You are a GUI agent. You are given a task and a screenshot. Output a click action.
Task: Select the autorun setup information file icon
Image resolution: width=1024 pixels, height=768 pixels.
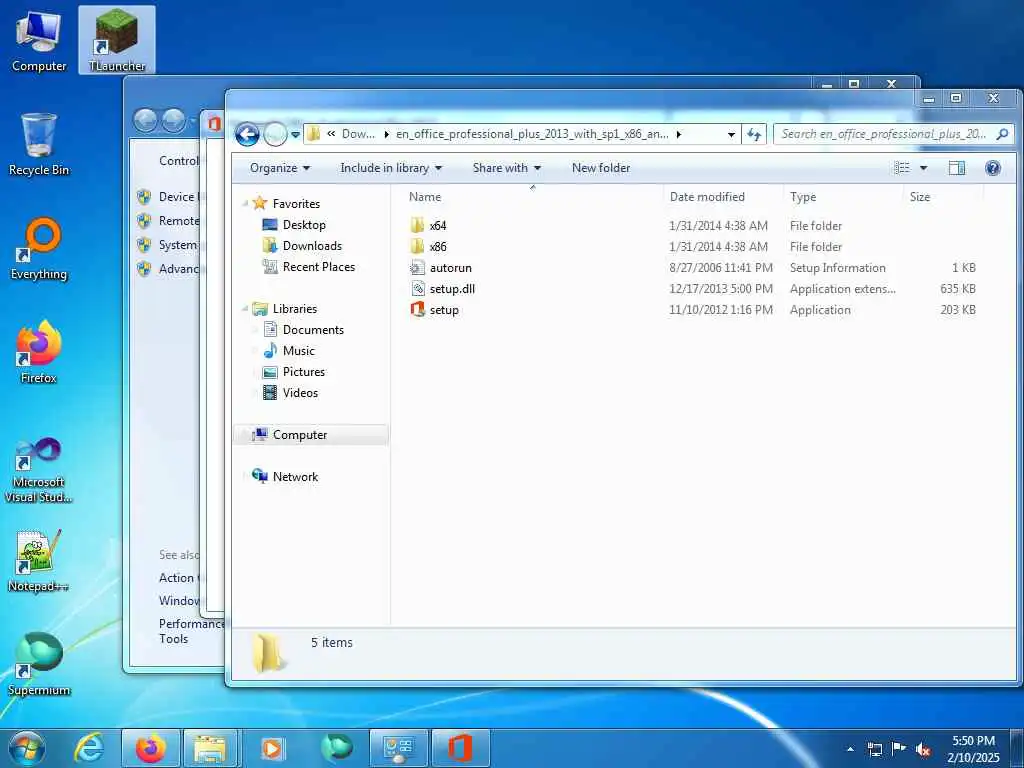[417, 268]
